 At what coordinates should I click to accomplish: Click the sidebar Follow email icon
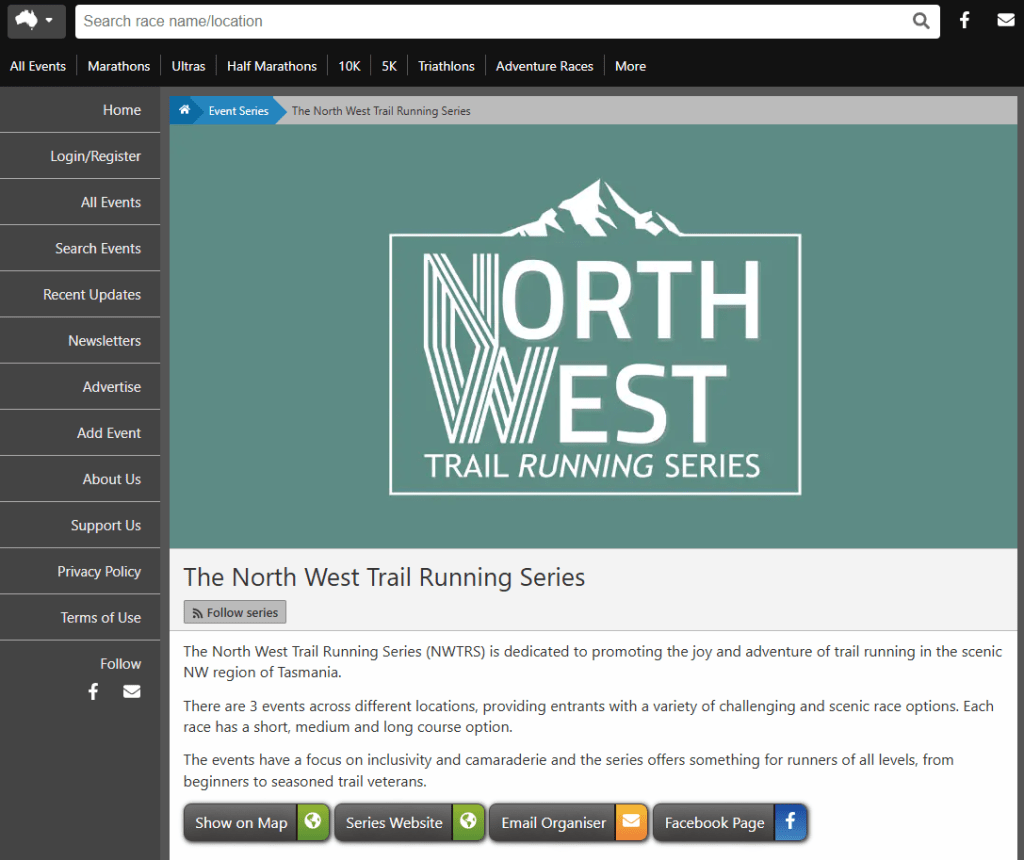tap(131, 691)
